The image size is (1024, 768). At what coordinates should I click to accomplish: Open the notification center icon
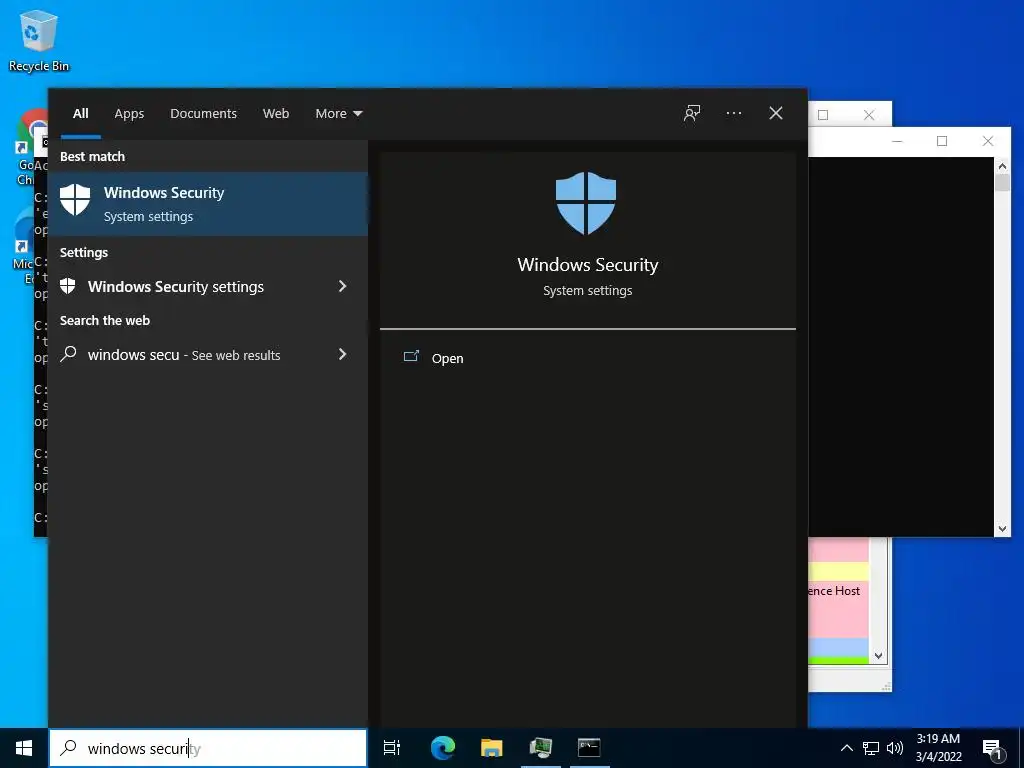pyautogui.click(x=992, y=749)
